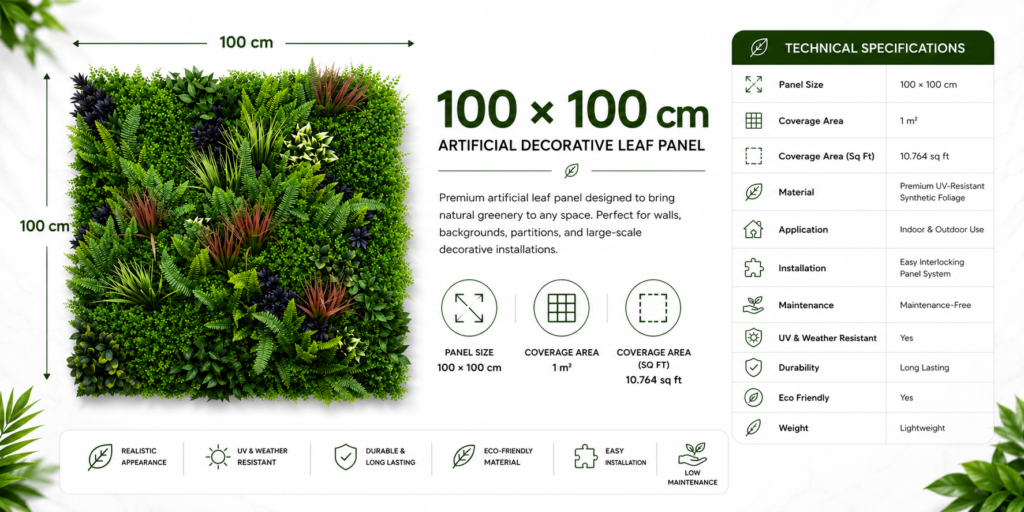Click the '100 cm' width dimension above the panel
This screenshot has height=512, width=1024.
click(x=246, y=42)
